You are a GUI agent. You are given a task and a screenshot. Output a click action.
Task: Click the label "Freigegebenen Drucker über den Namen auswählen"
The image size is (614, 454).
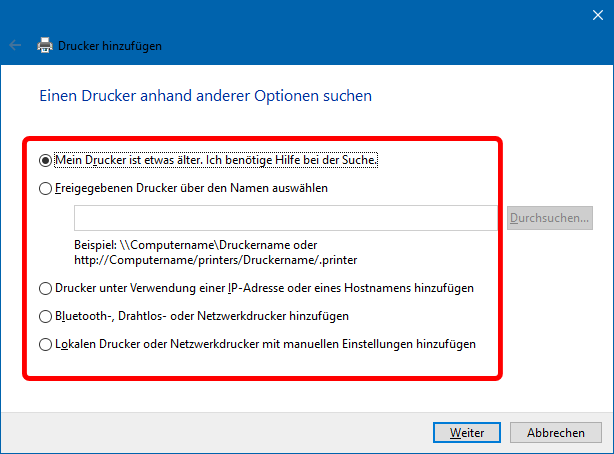point(192,187)
